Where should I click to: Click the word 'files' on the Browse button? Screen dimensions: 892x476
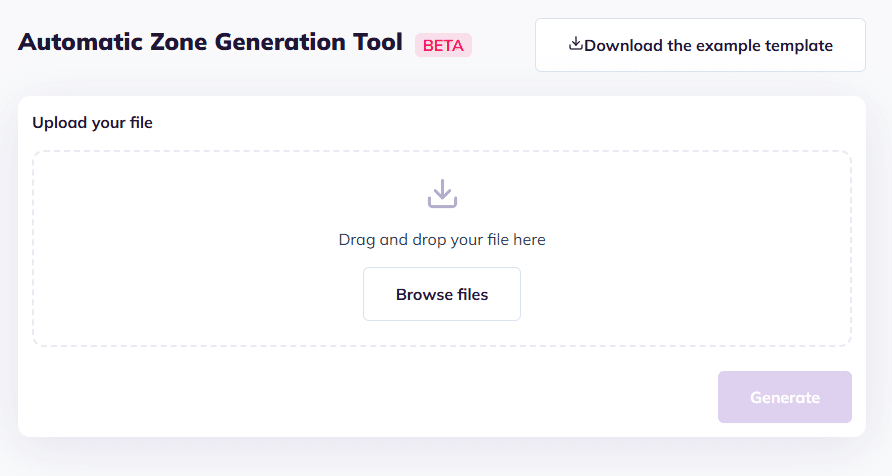coord(472,294)
